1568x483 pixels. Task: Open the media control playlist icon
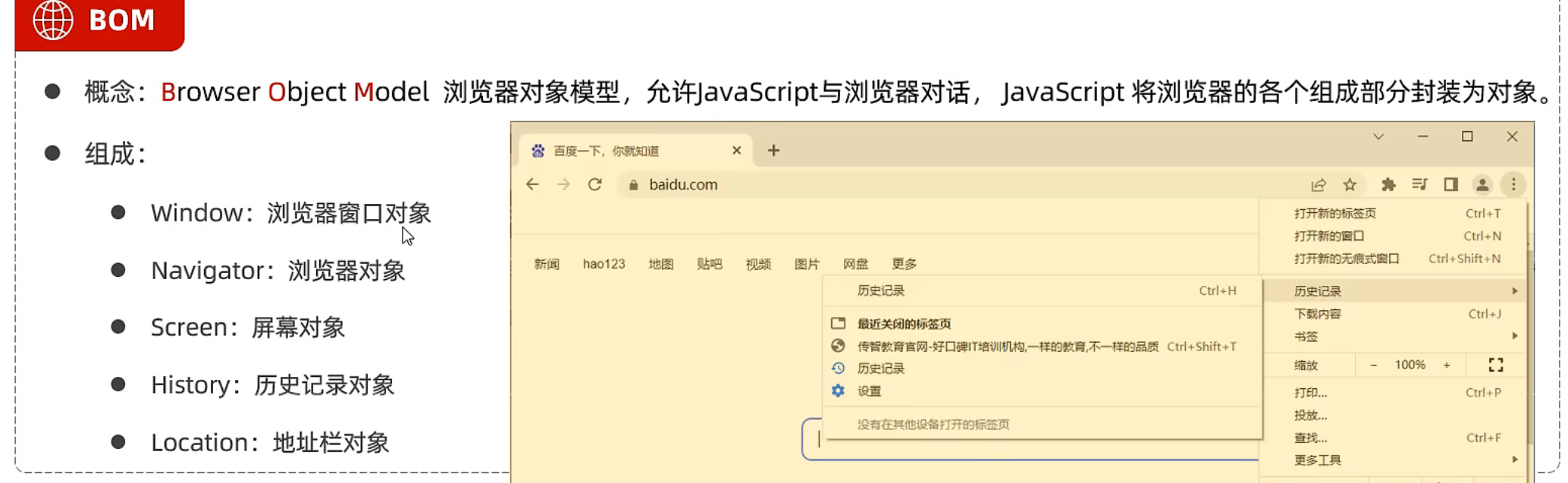[x=1419, y=184]
